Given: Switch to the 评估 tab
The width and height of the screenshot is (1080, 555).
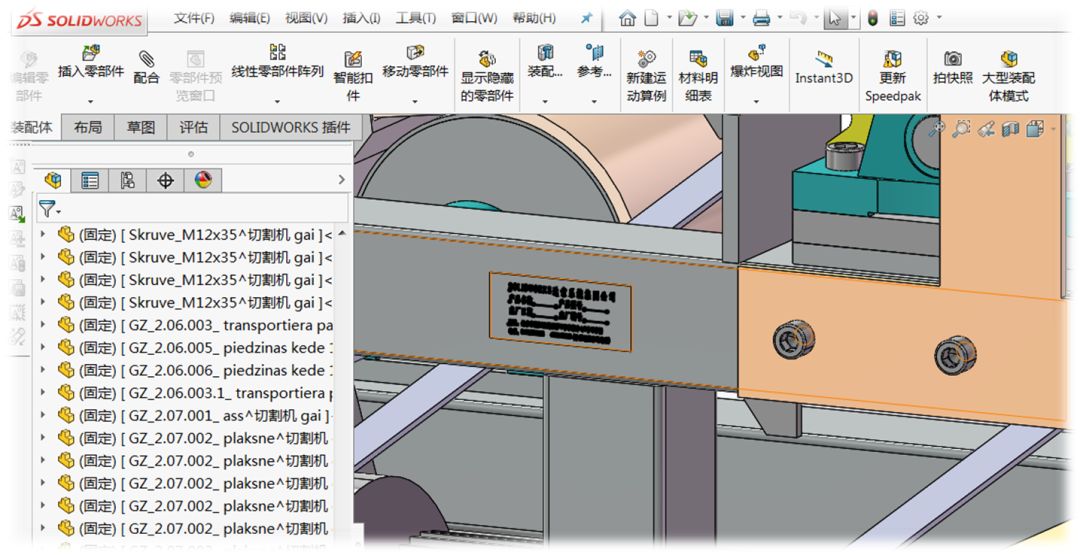Looking at the screenshot, I should pos(194,127).
